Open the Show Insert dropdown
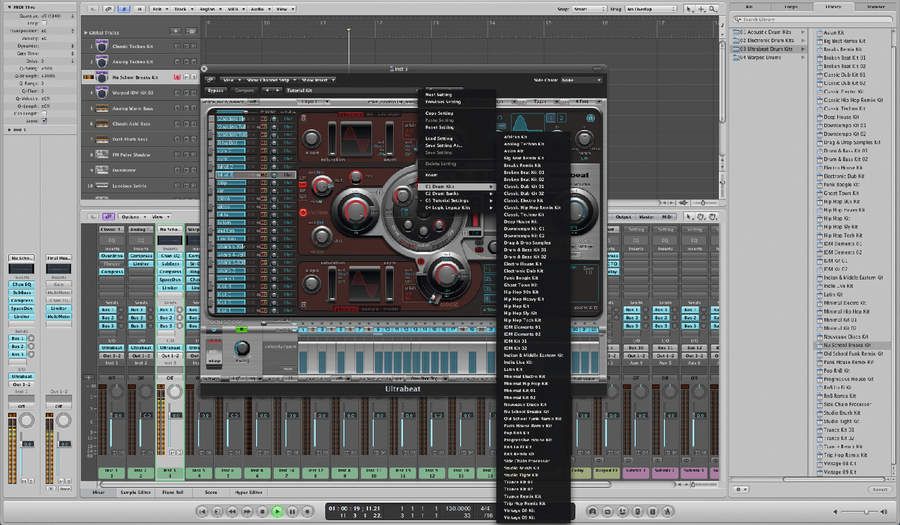This screenshot has width=900, height=525. tap(317, 80)
